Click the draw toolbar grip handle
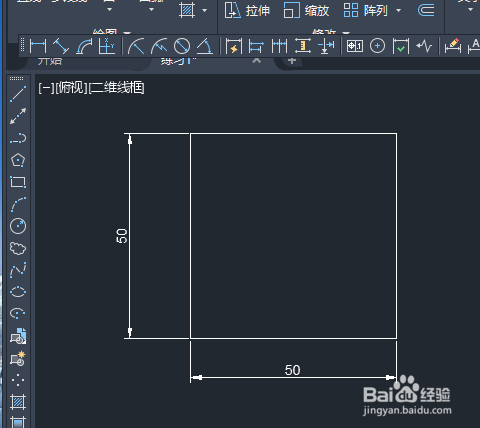The width and height of the screenshot is (480, 428). (x=17, y=78)
